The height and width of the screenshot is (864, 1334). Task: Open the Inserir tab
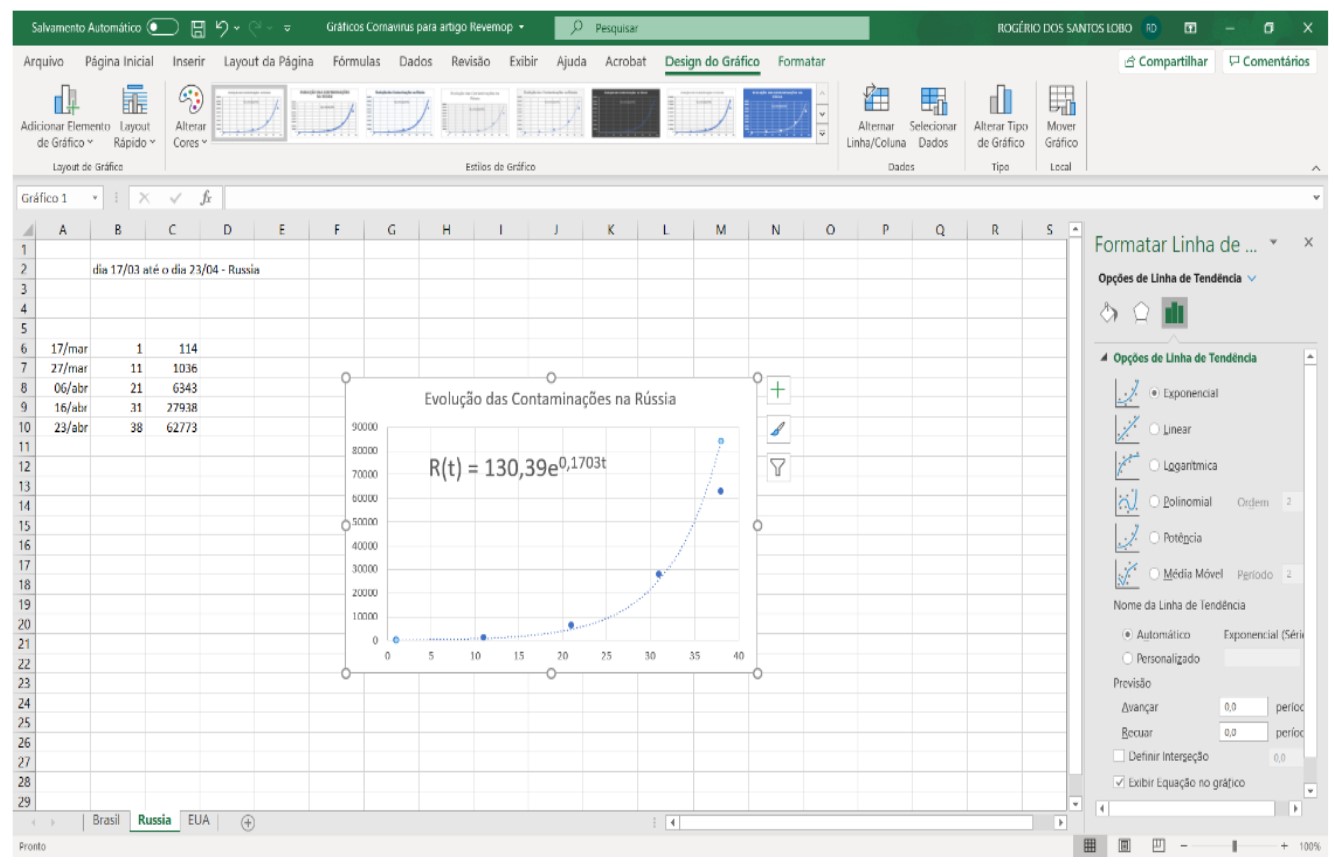(189, 62)
